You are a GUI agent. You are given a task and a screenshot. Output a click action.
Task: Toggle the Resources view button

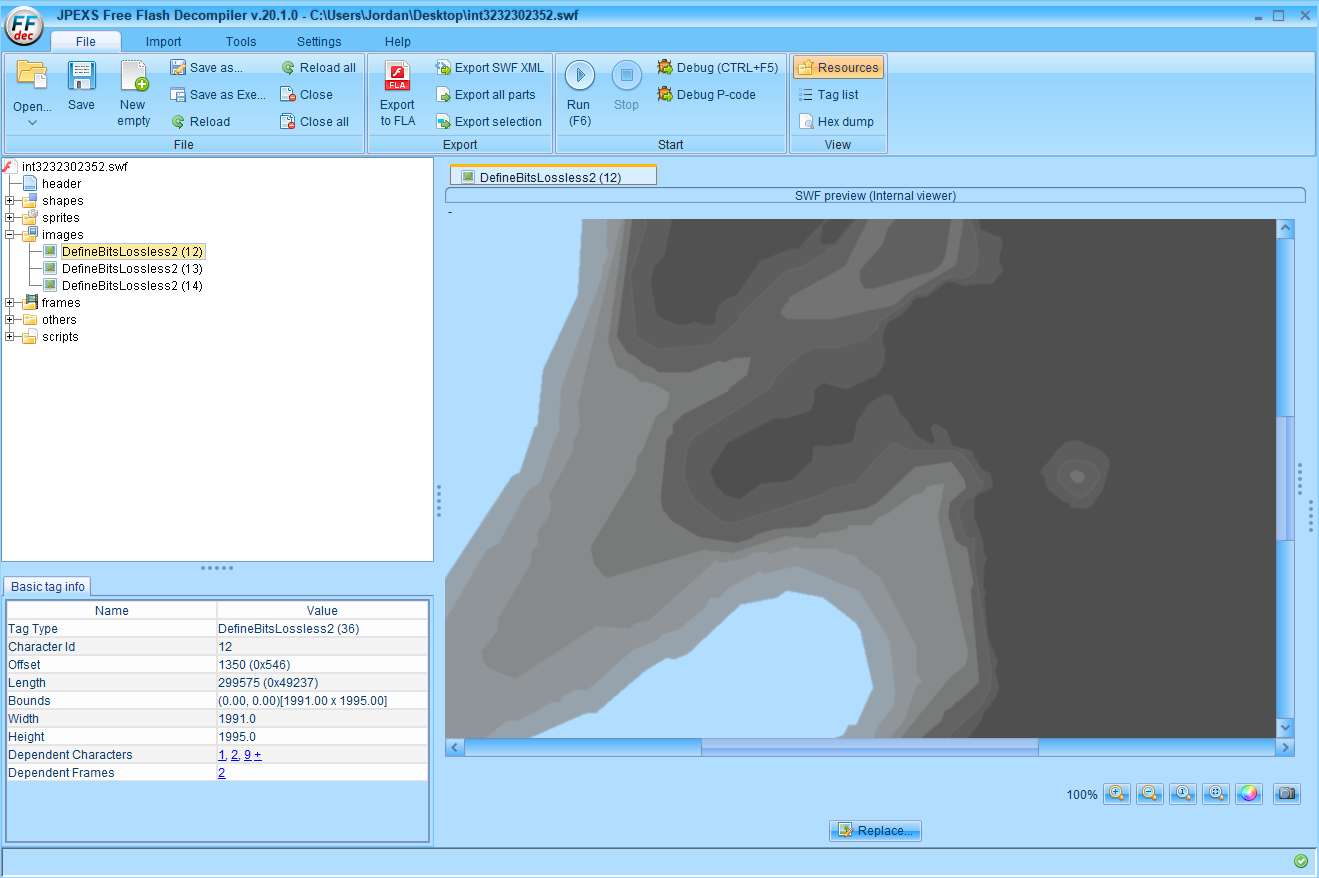pos(838,68)
